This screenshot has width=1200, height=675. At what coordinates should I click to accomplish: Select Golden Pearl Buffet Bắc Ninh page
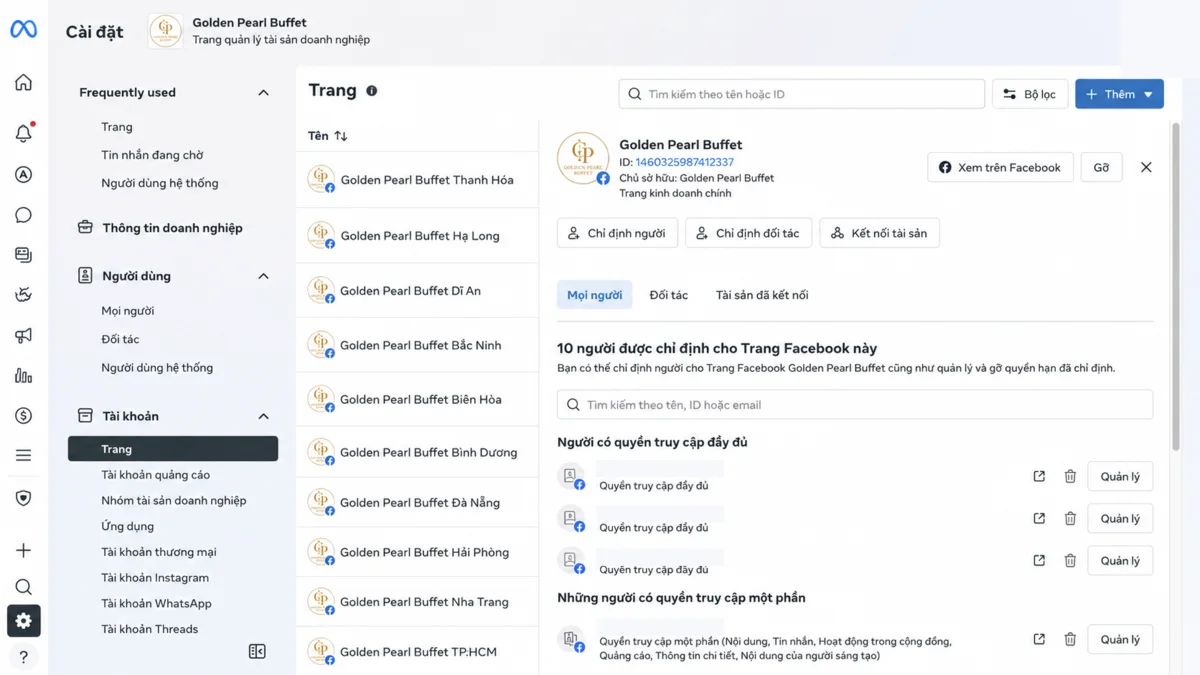point(417,345)
